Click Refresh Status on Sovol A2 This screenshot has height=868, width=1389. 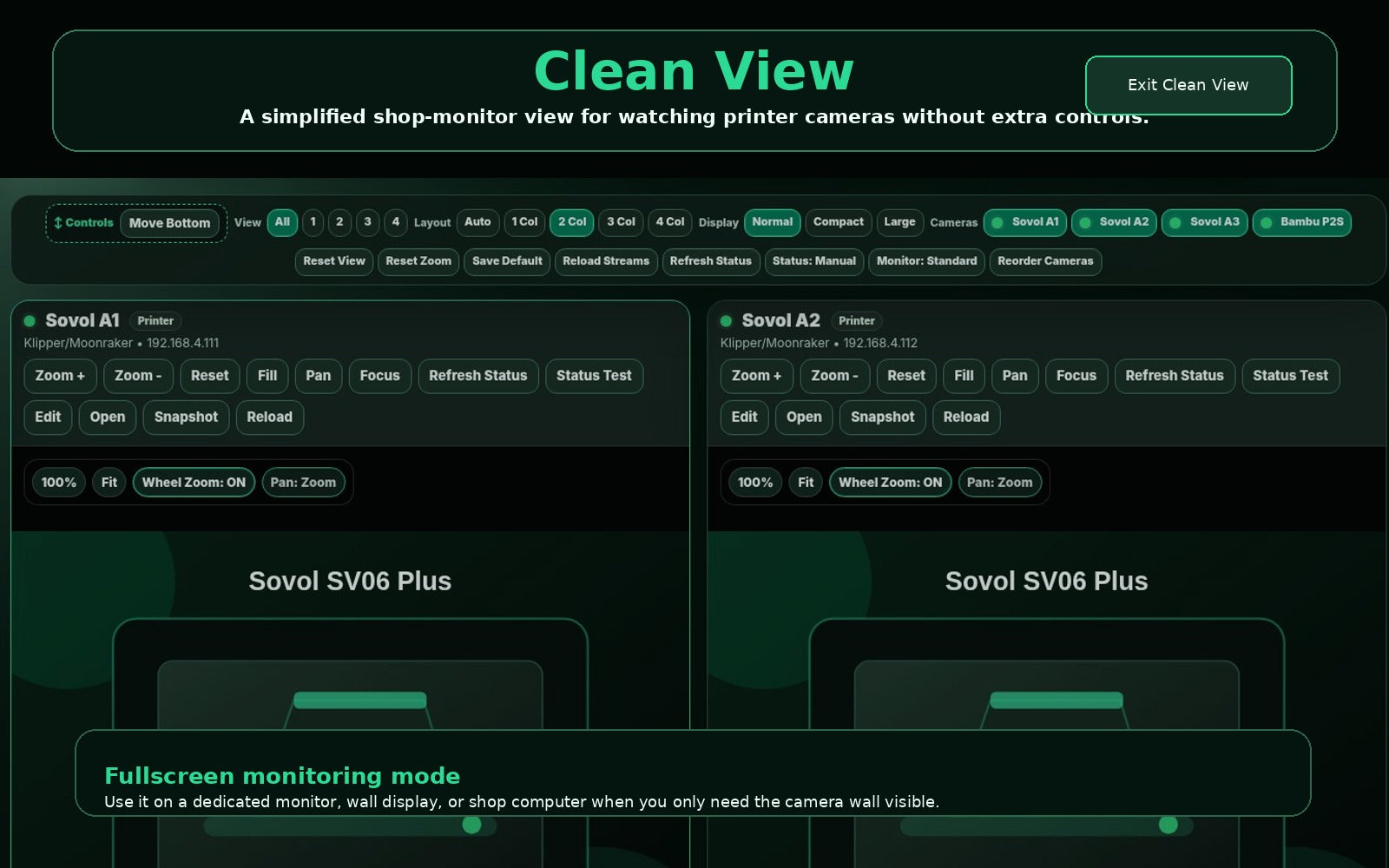[1175, 376]
